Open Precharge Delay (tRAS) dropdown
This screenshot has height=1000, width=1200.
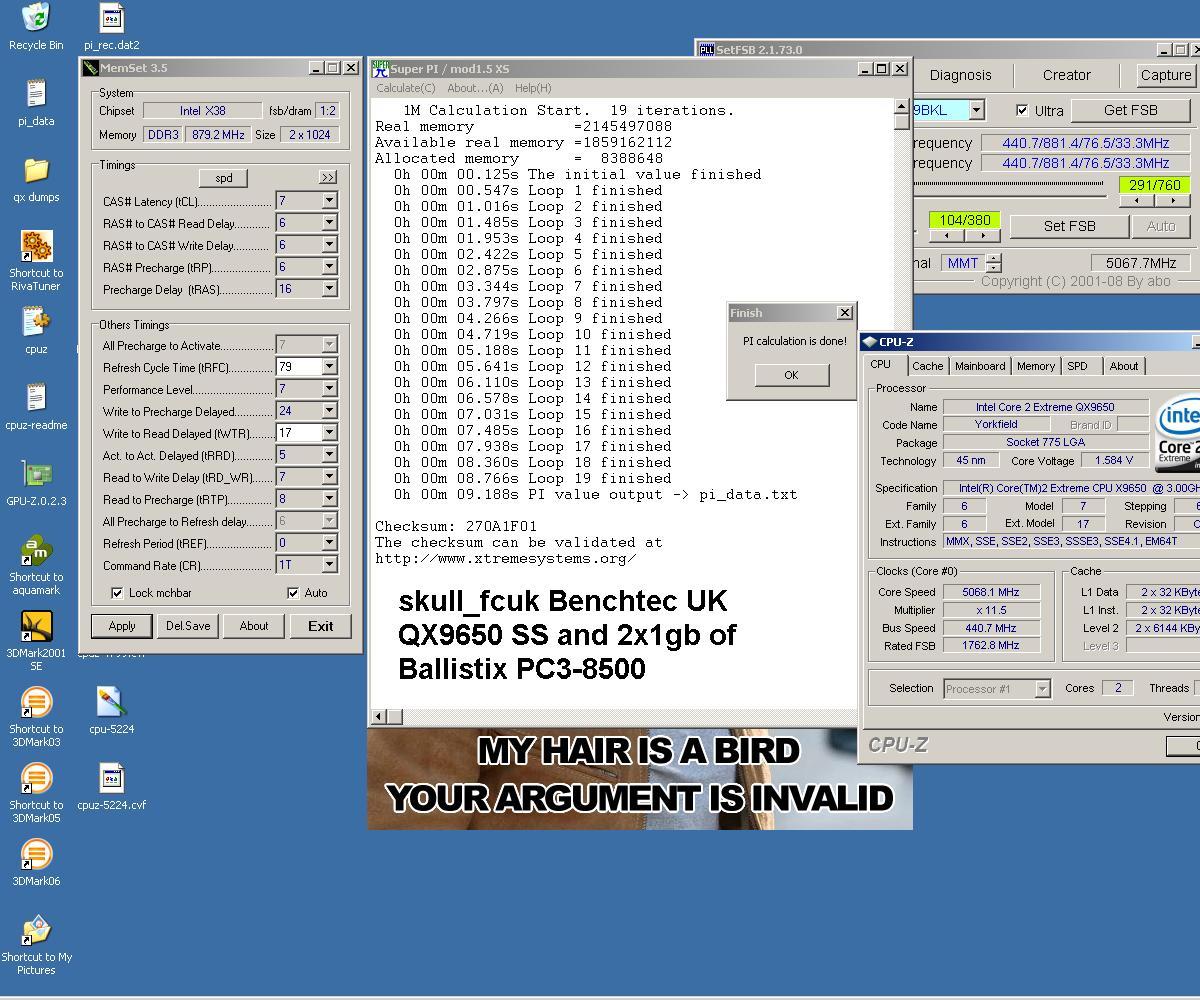[x=329, y=289]
